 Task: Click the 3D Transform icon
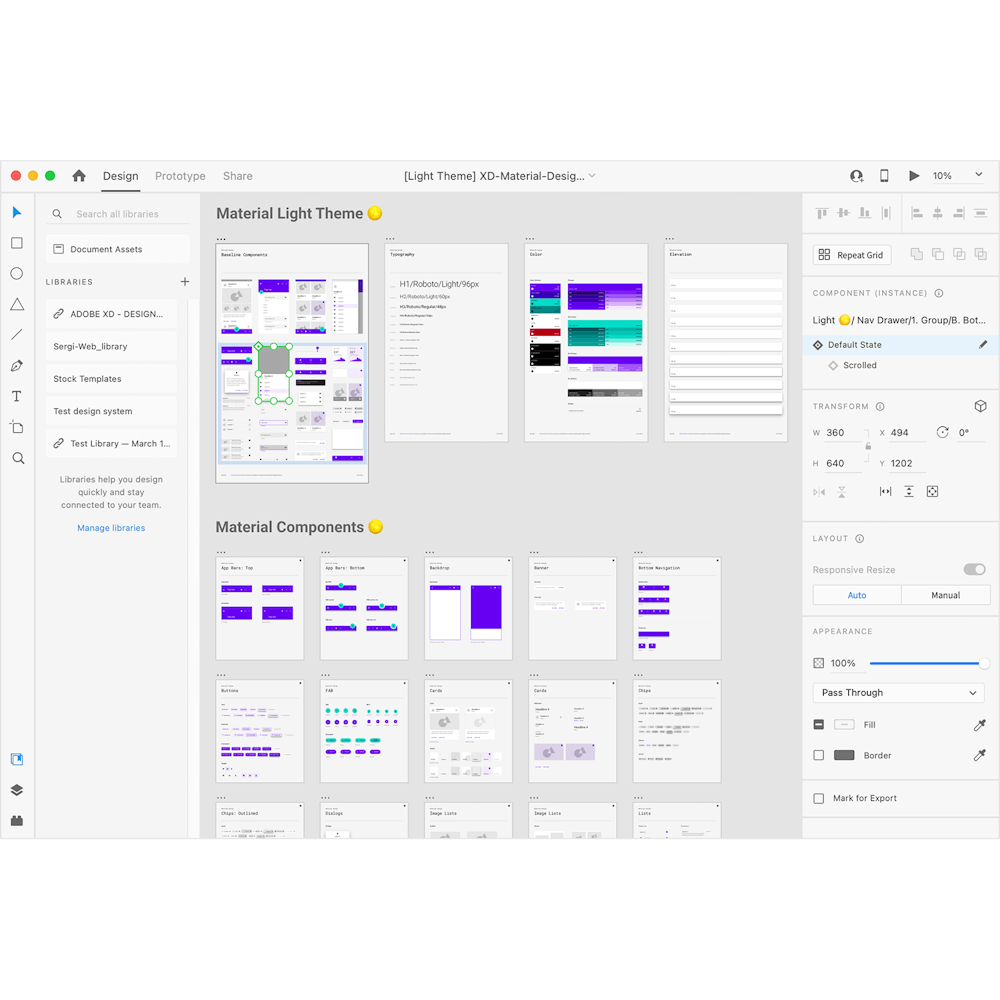coord(980,406)
